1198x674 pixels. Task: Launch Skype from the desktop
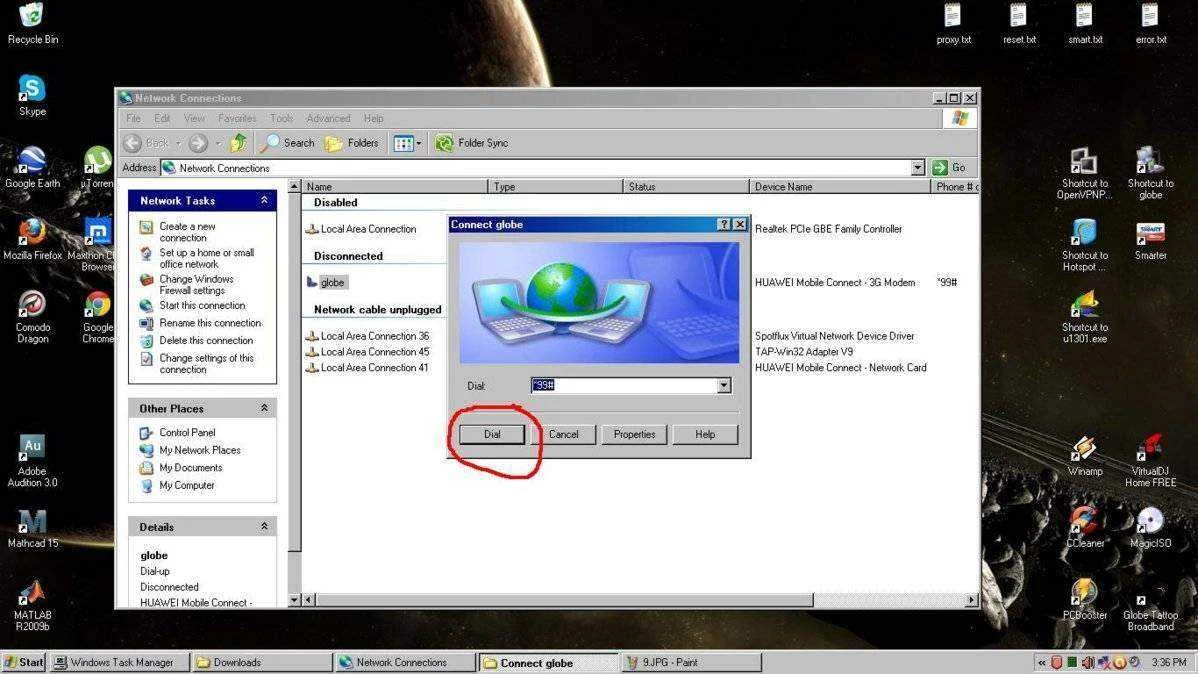[x=32, y=95]
